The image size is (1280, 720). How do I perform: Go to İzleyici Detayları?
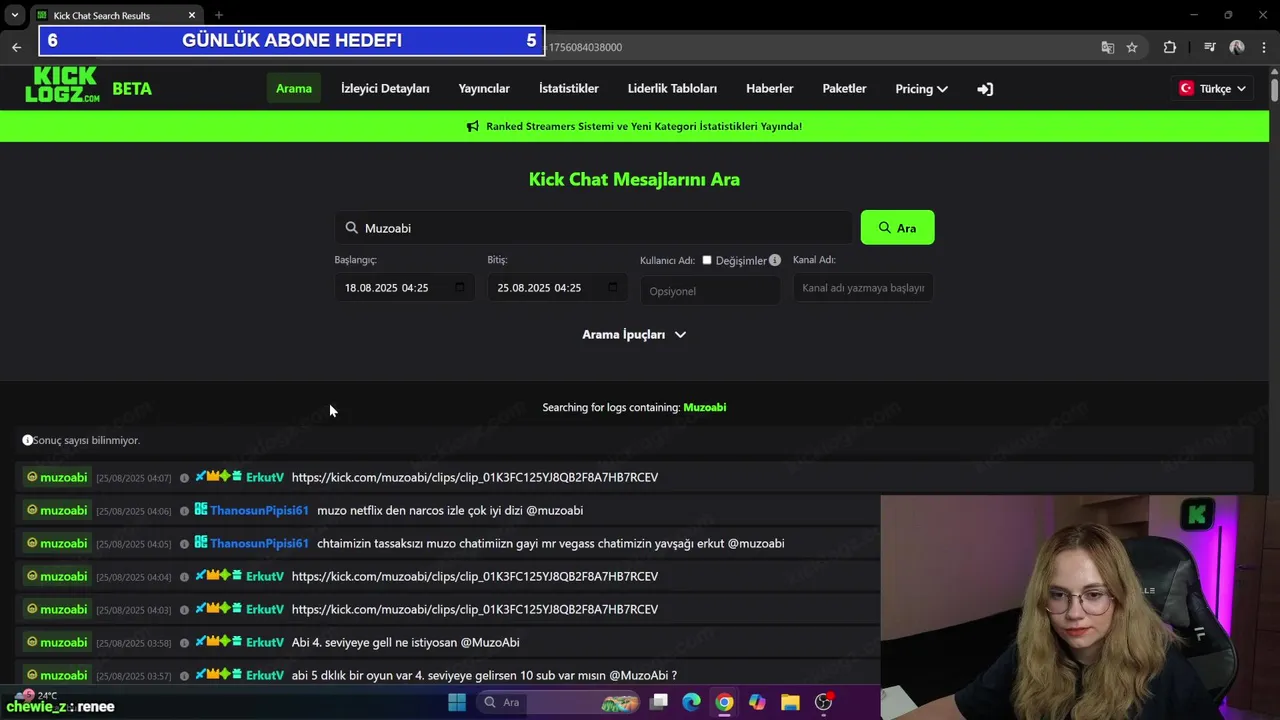coord(385,89)
